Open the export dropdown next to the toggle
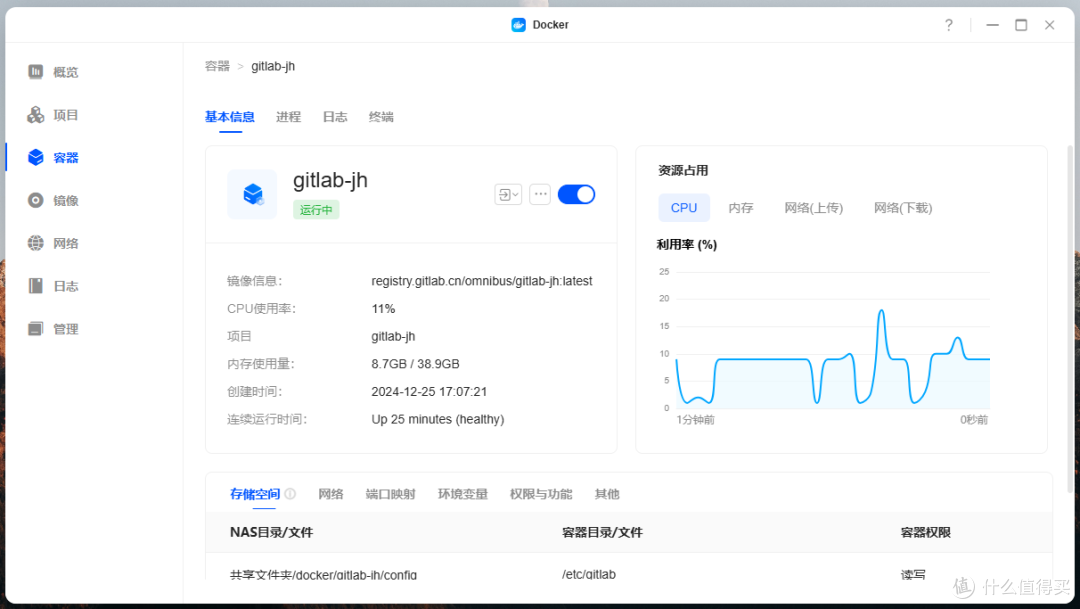 [508, 194]
